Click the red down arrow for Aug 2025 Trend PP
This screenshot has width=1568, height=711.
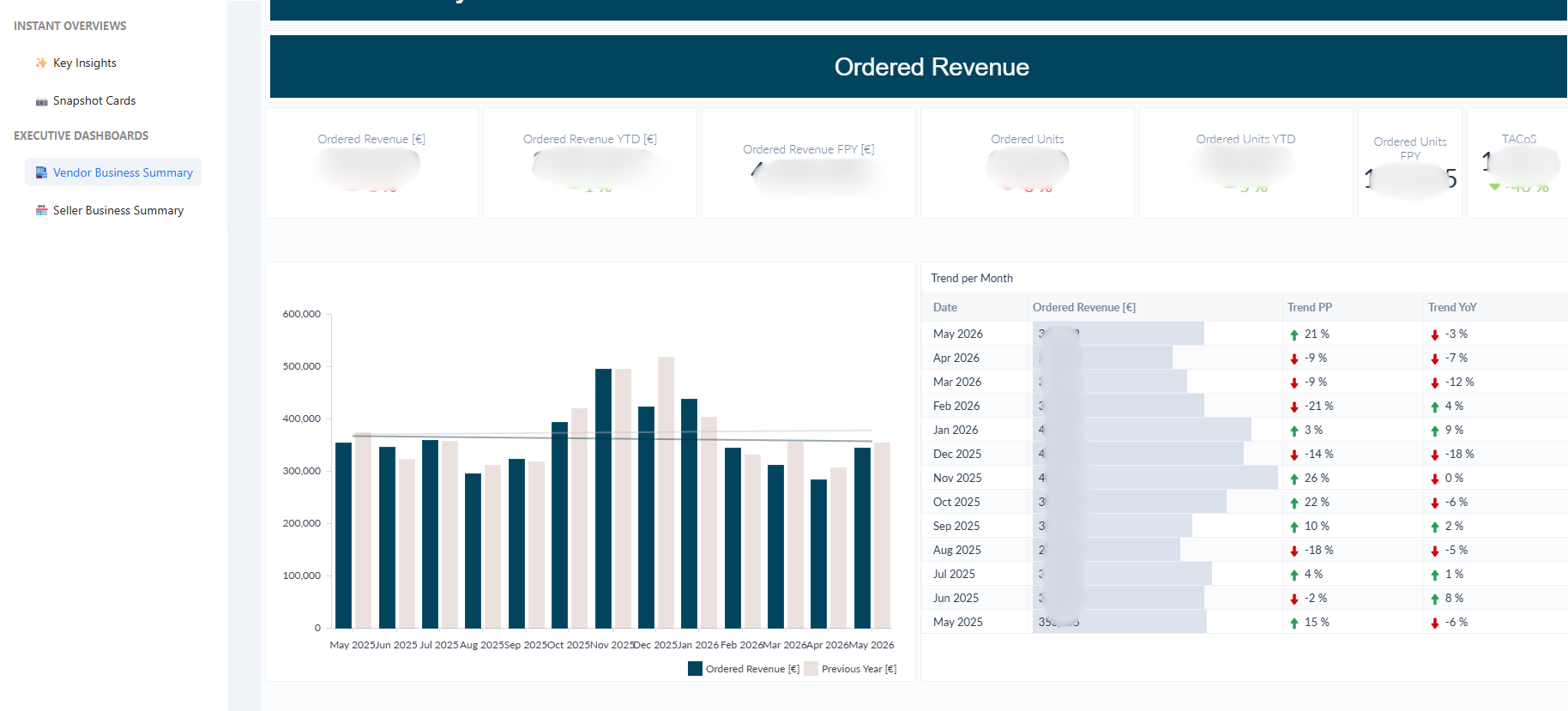coord(1294,551)
